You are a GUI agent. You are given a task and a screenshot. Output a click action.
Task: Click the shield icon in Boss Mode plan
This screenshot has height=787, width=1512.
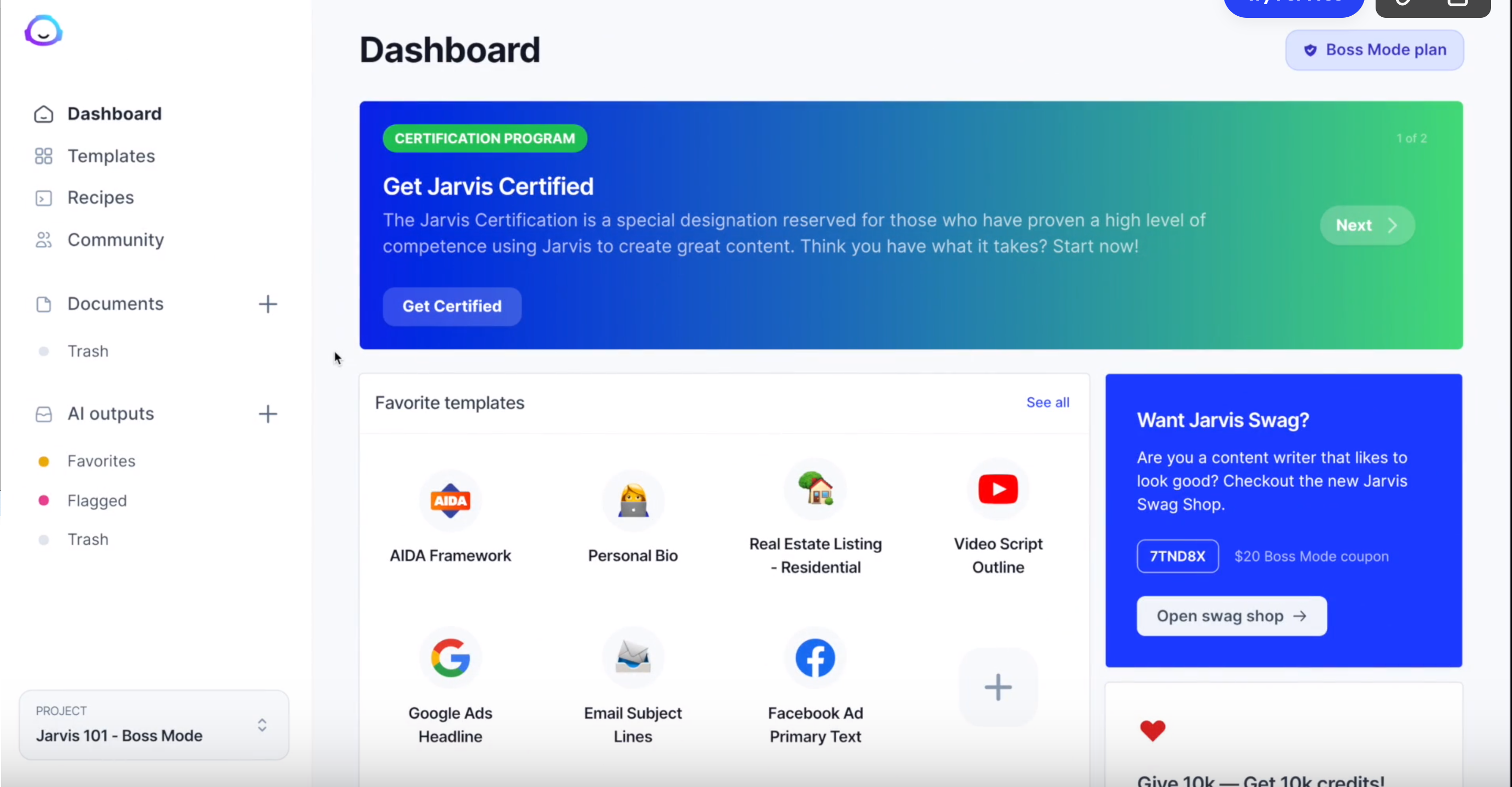(1310, 50)
